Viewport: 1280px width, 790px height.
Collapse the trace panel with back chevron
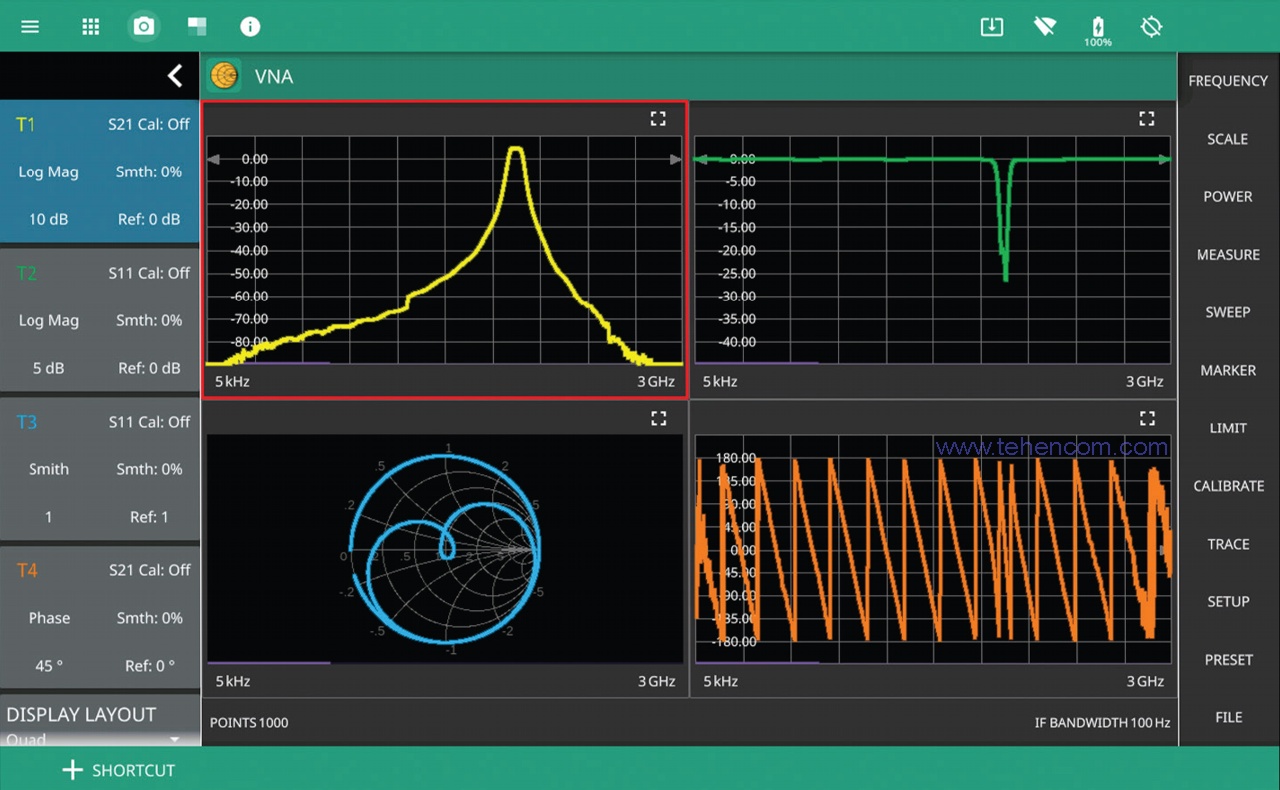[175, 75]
